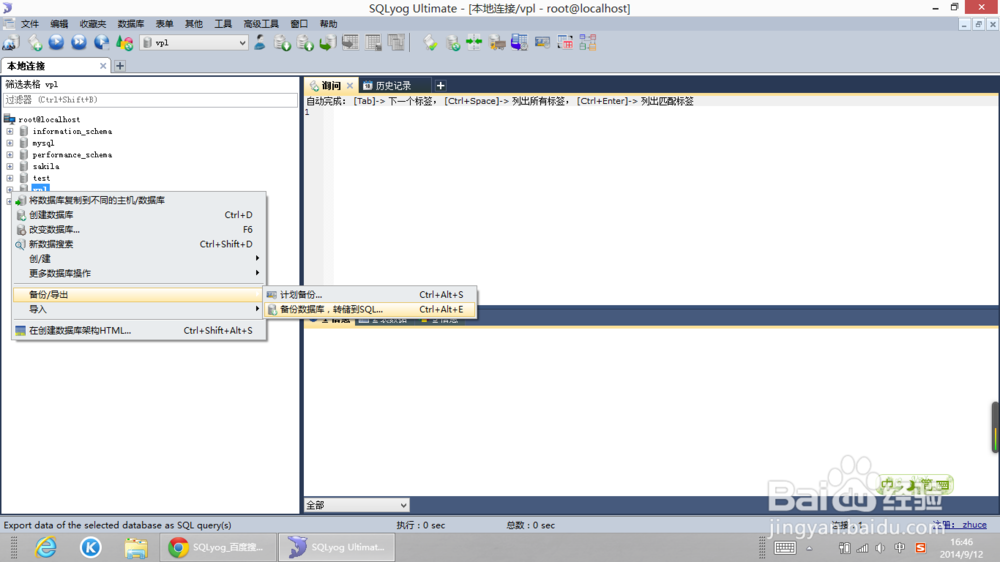Choose 计划备份... menu item

coord(370,295)
